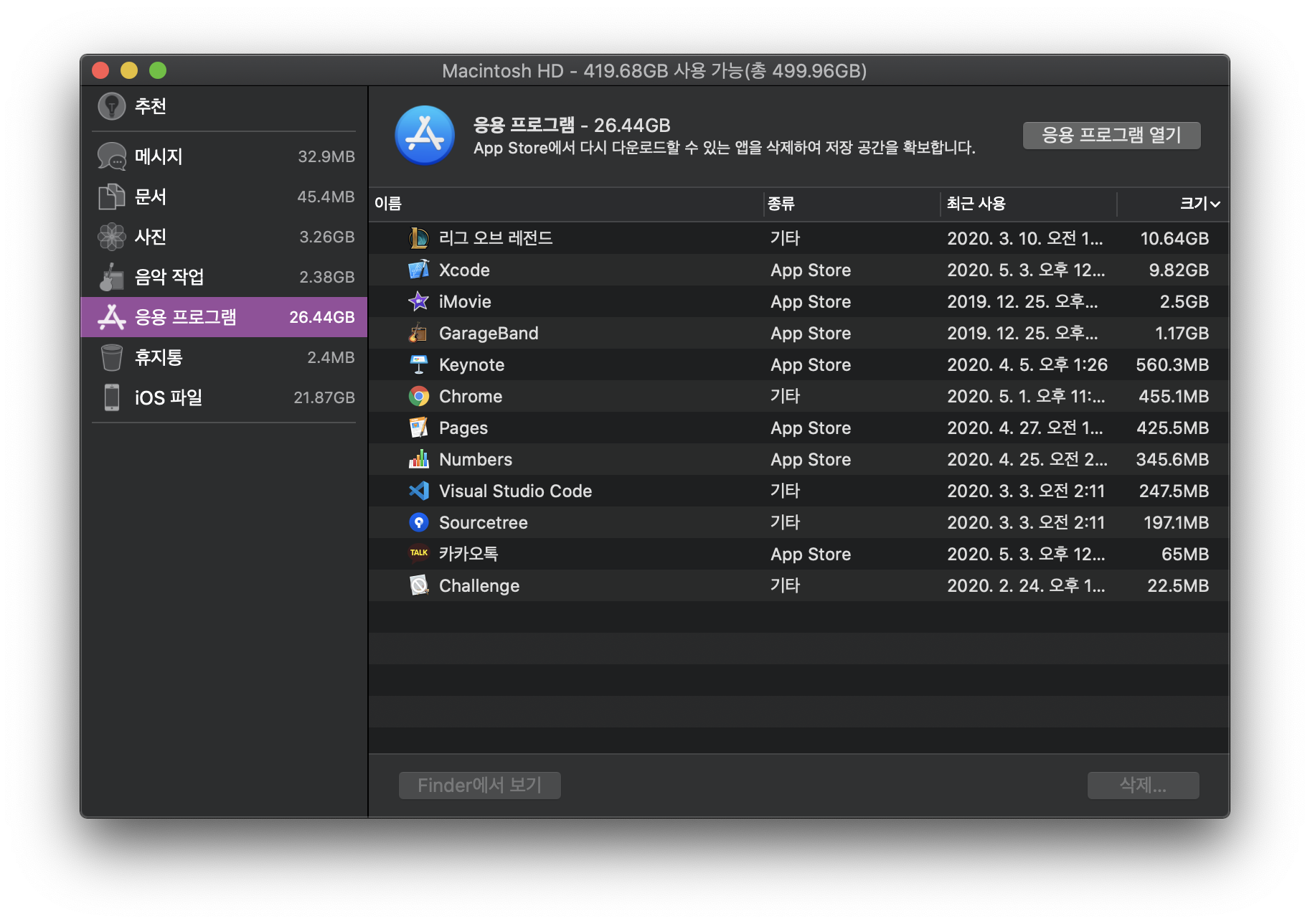Click the 응용 프로그램 열기 button
The width and height of the screenshot is (1310, 924).
pyautogui.click(x=1111, y=135)
